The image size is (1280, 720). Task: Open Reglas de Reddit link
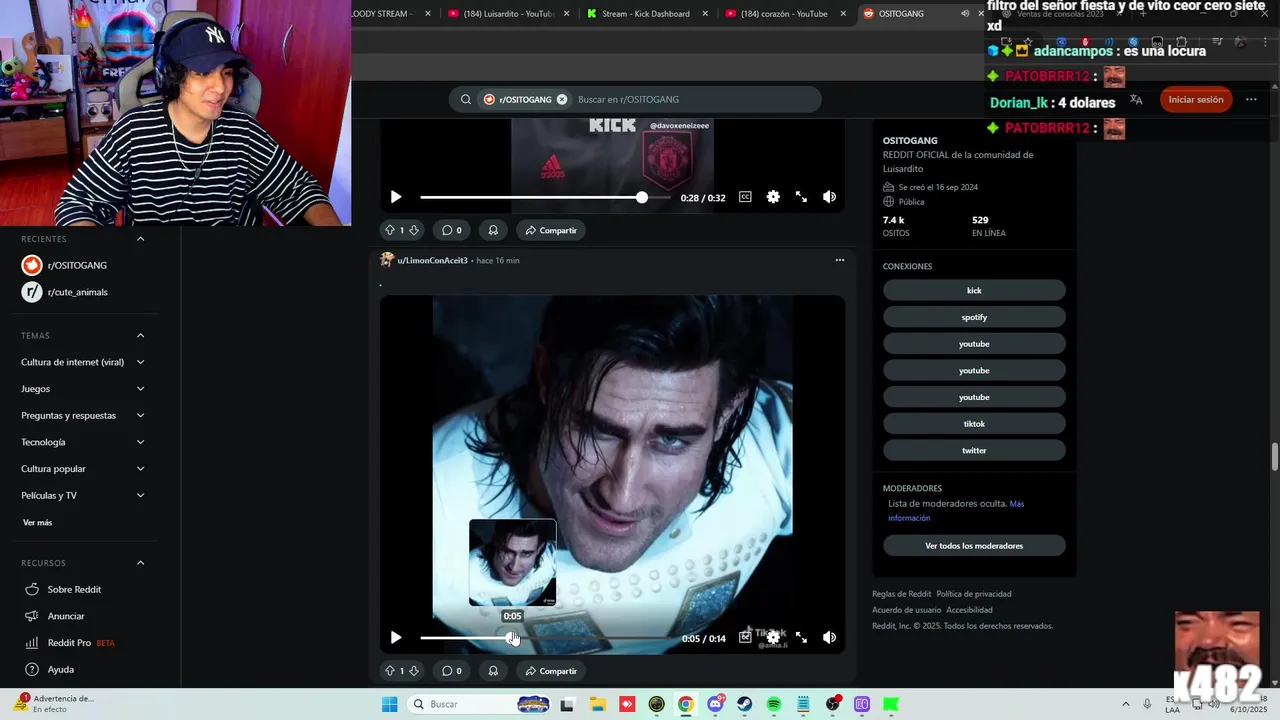[901, 594]
